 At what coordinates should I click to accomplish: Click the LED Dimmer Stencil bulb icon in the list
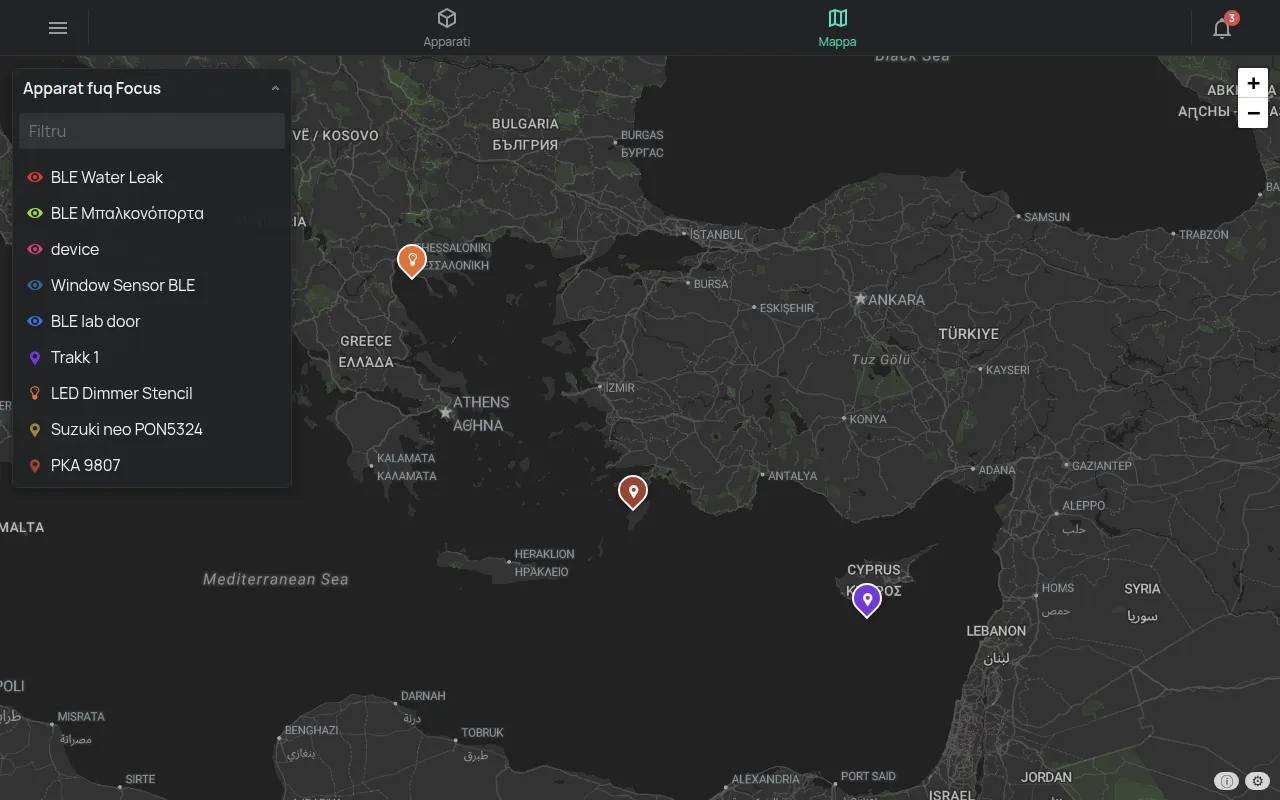[x=35, y=393]
